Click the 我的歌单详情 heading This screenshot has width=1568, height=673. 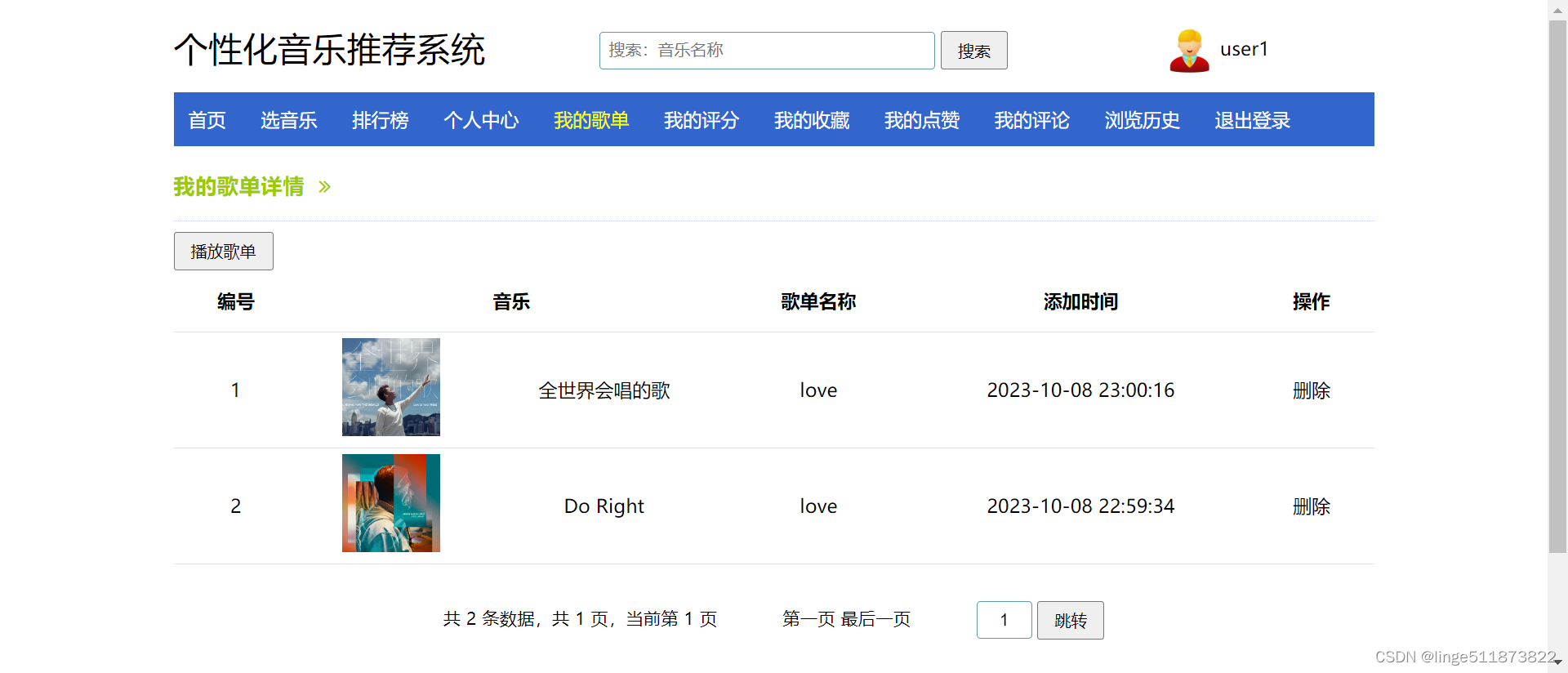pyautogui.click(x=238, y=186)
